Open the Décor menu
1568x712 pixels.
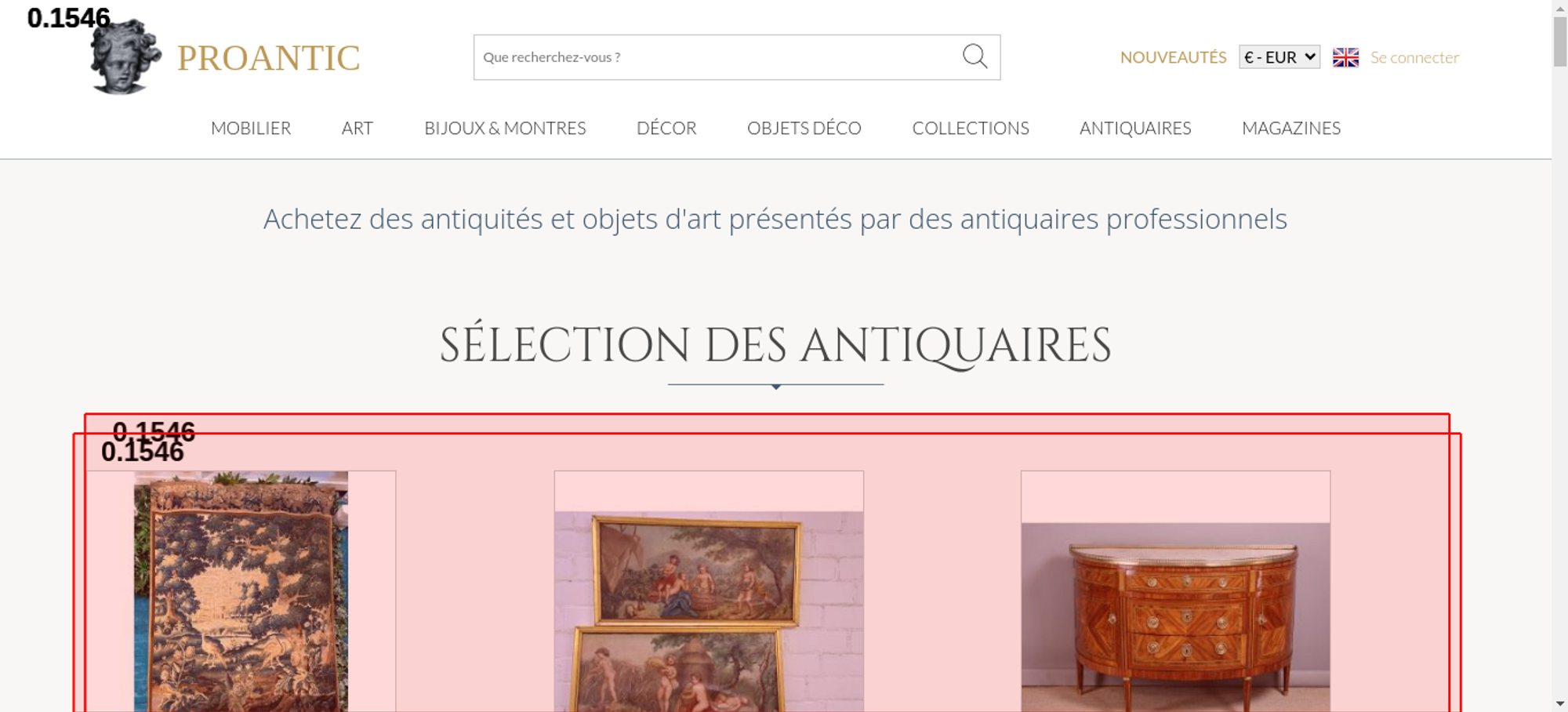pyautogui.click(x=666, y=128)
